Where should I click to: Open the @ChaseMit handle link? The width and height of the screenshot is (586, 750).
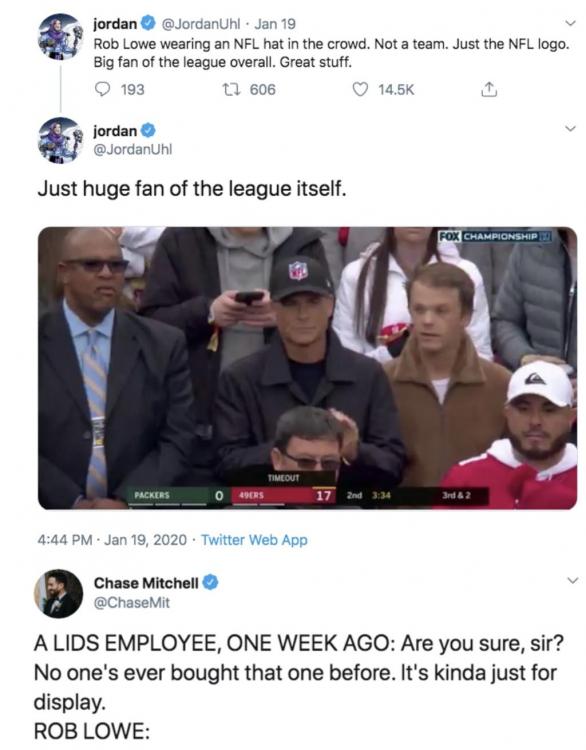pyautogui.click(x=132, y=603)
